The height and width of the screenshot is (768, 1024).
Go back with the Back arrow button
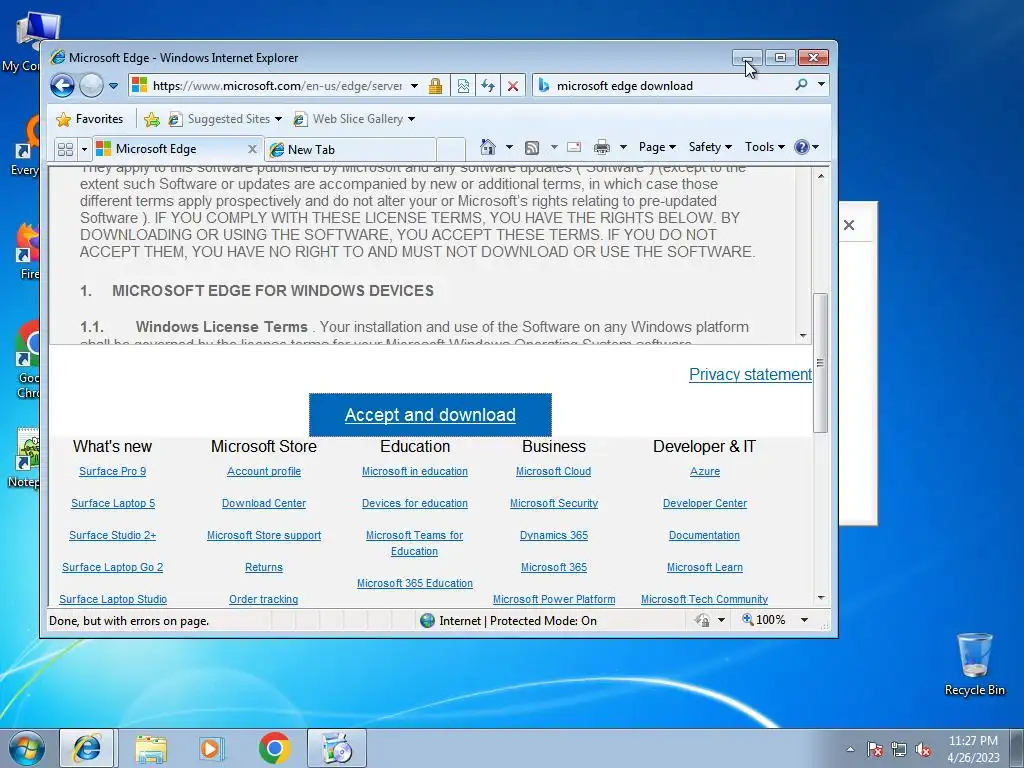63,86
